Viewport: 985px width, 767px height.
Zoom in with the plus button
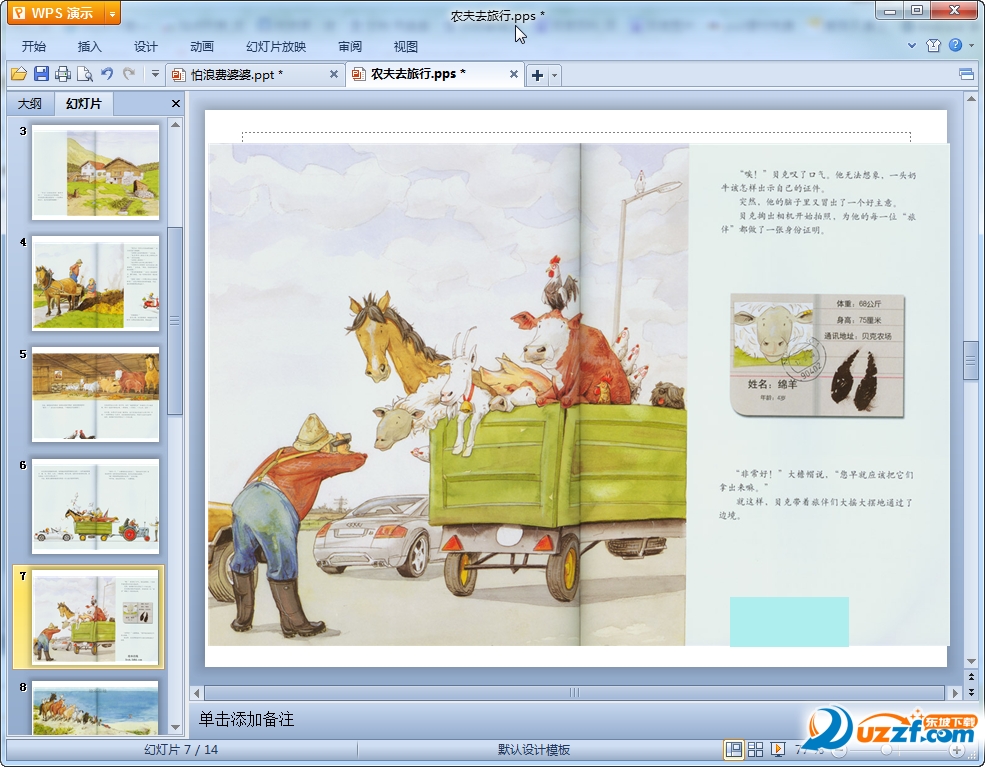click(x=957, y=750)
